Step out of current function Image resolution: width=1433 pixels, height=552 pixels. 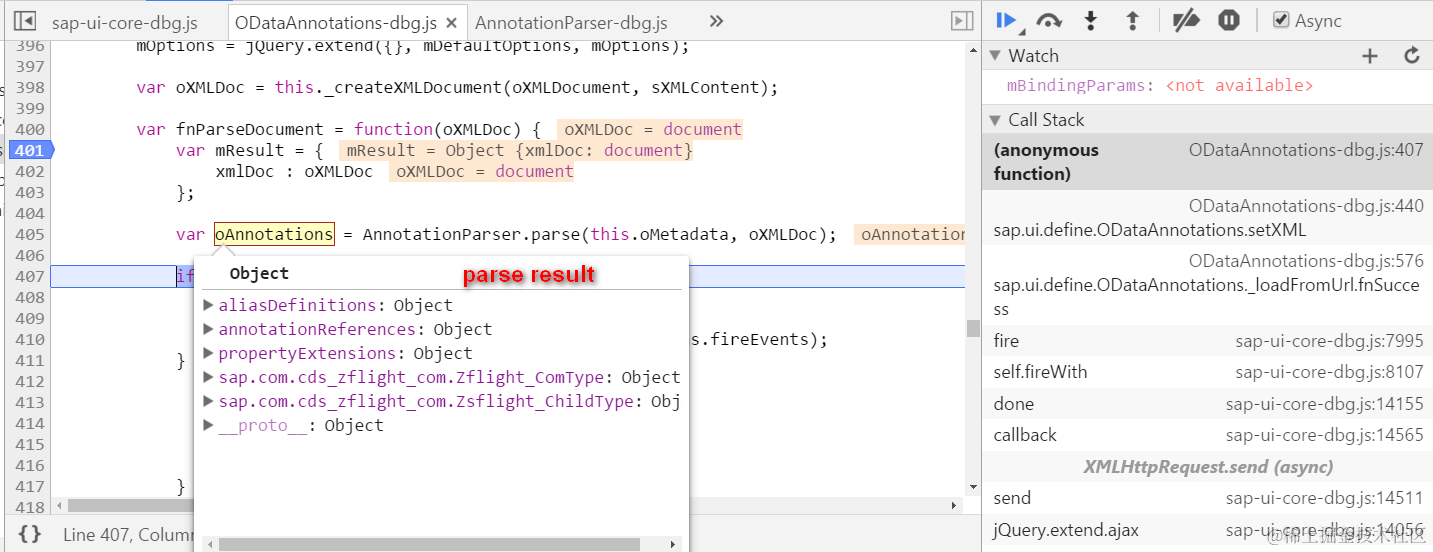click(1132, 20)
